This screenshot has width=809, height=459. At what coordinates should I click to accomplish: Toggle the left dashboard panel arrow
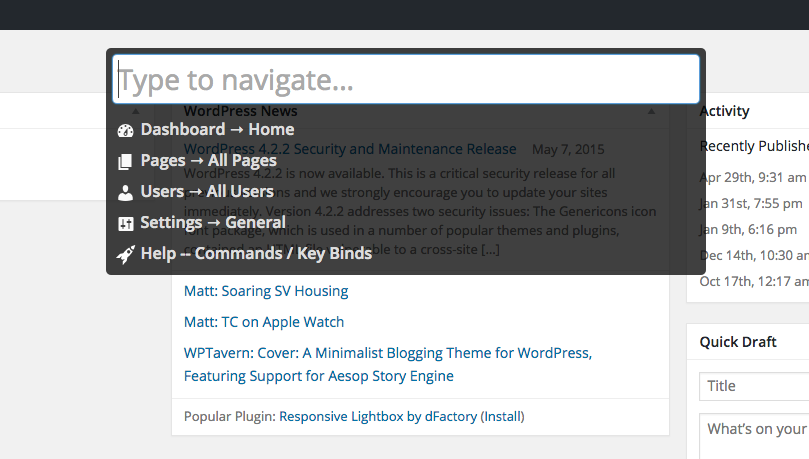[x=136, y=111]
